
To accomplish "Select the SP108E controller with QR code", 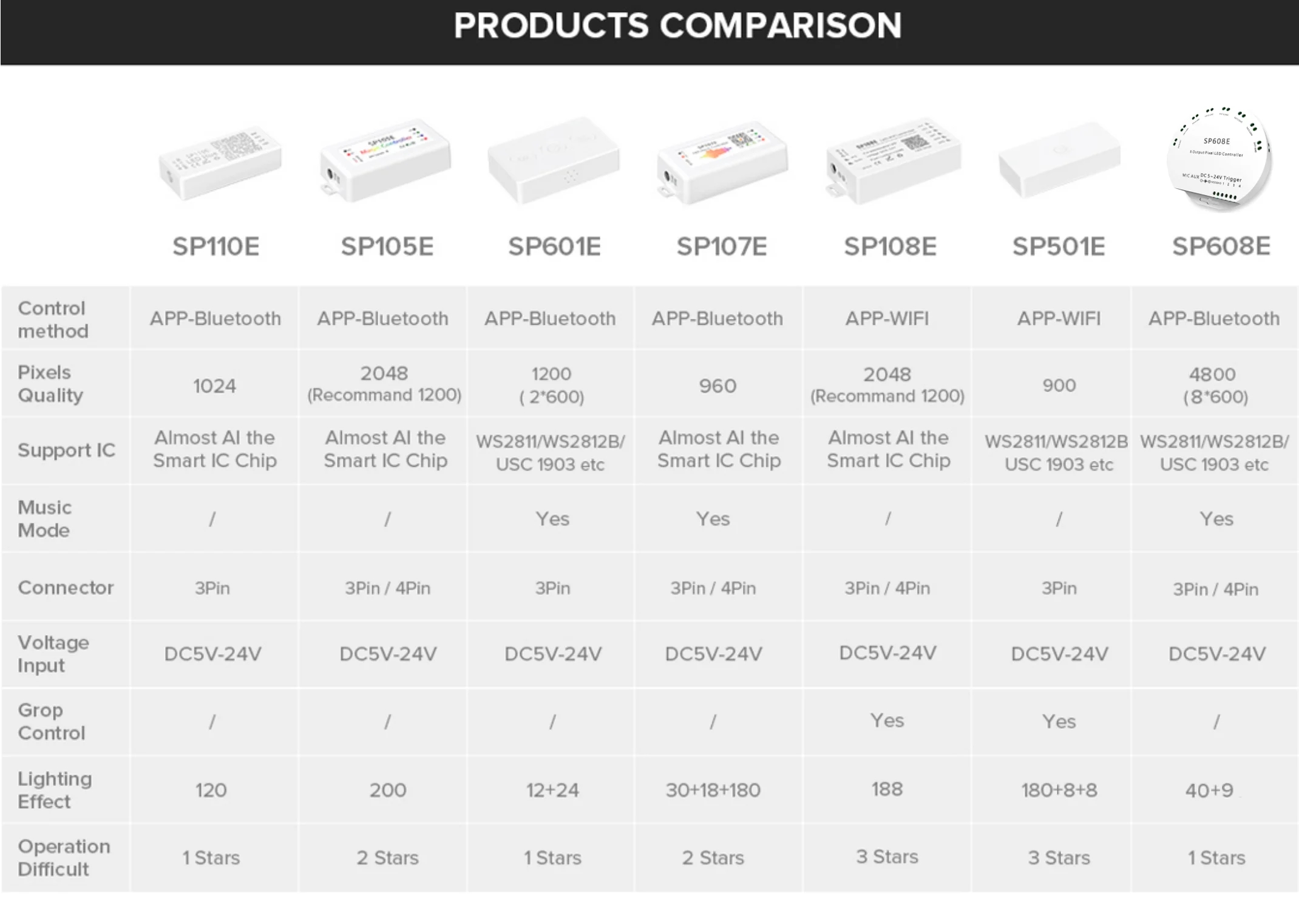I will 892,160.
